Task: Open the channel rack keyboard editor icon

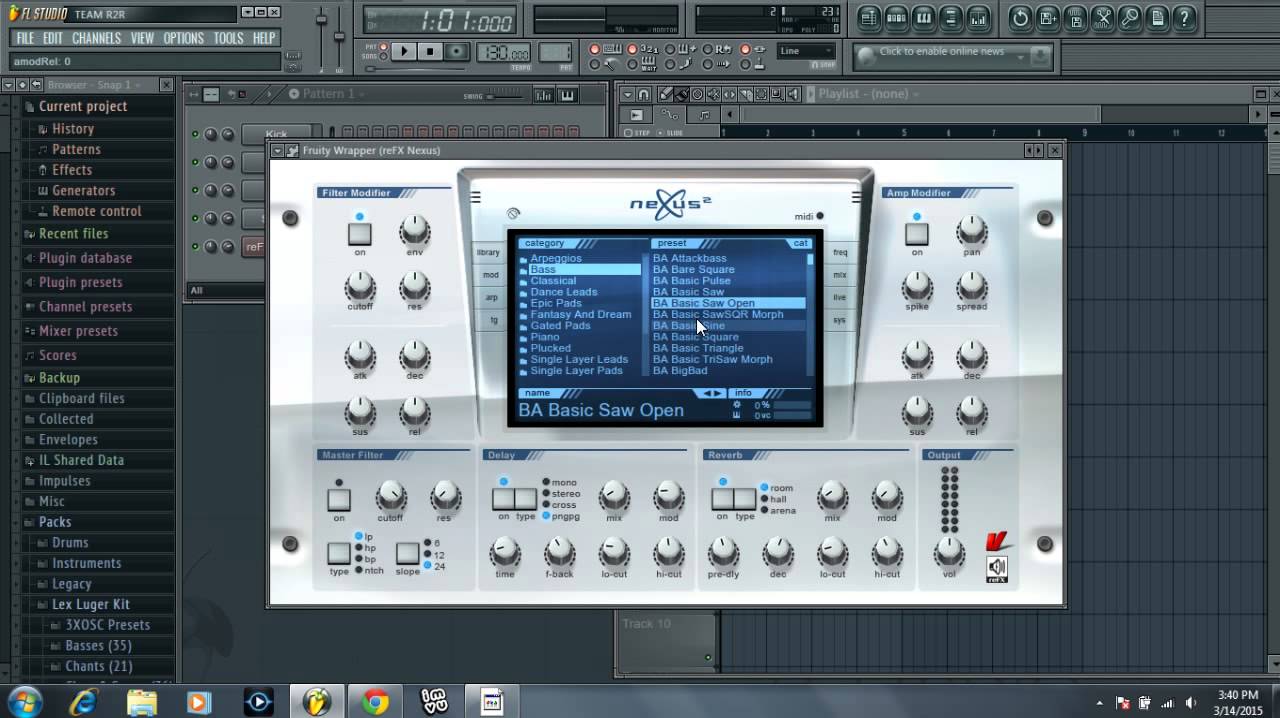Action: [x=567, y=95]
